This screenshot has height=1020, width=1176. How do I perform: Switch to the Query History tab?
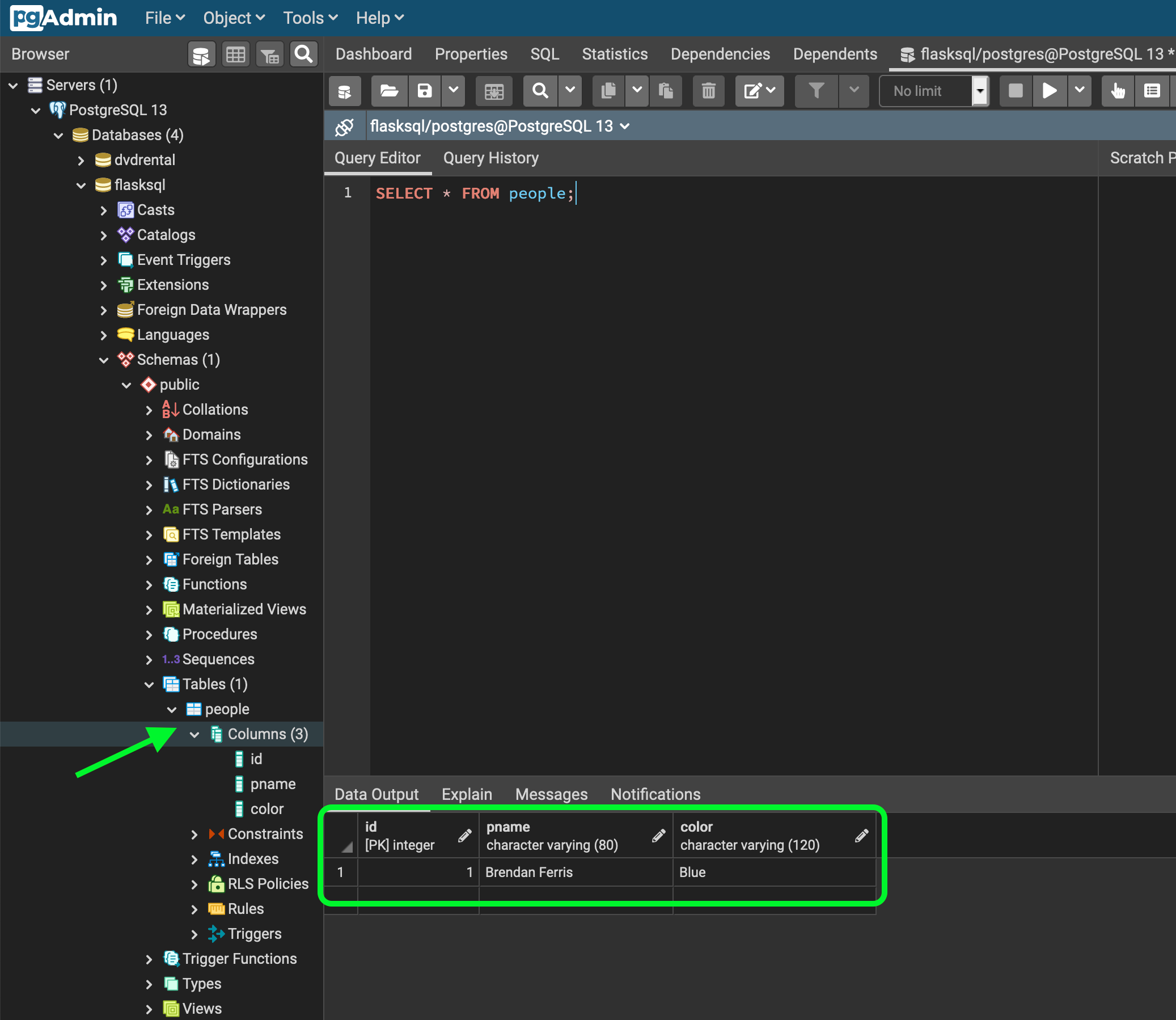pos(490,158)
